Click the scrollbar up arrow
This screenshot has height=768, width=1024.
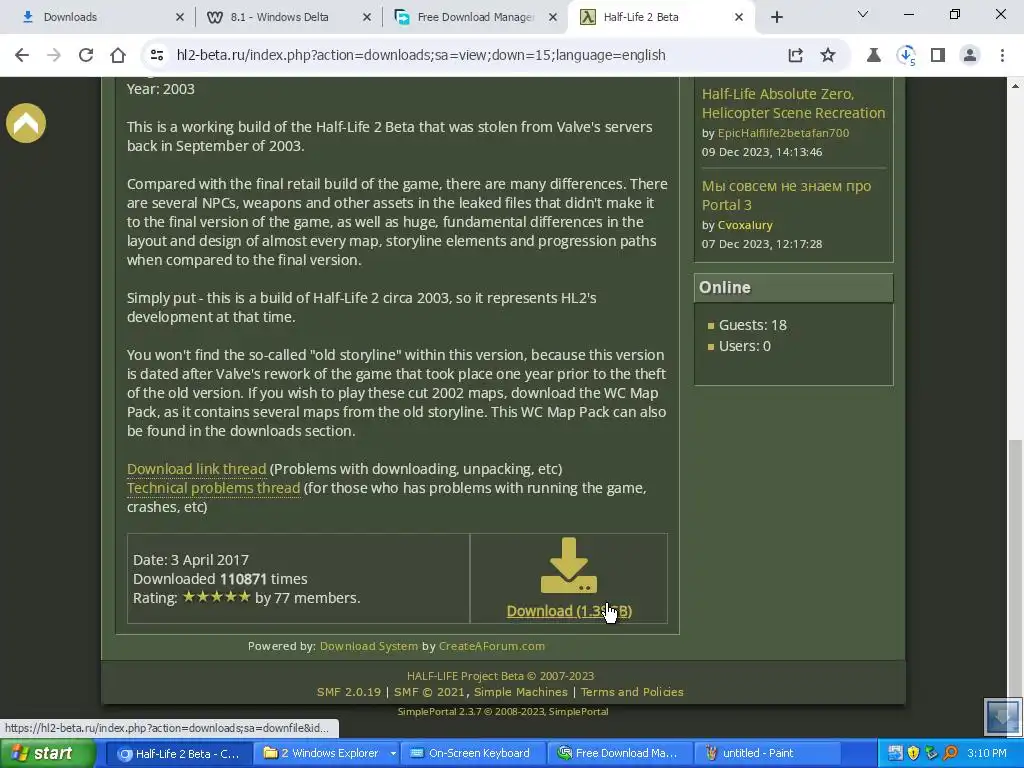(1016, 85)
